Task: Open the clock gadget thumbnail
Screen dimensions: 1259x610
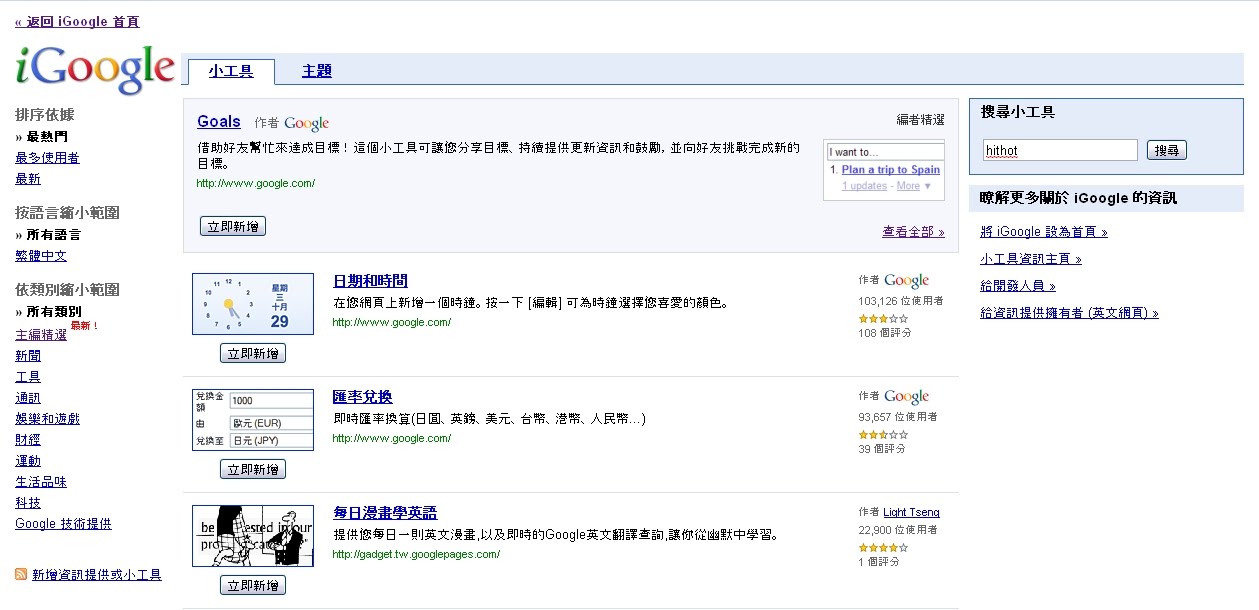Action: 253,303
